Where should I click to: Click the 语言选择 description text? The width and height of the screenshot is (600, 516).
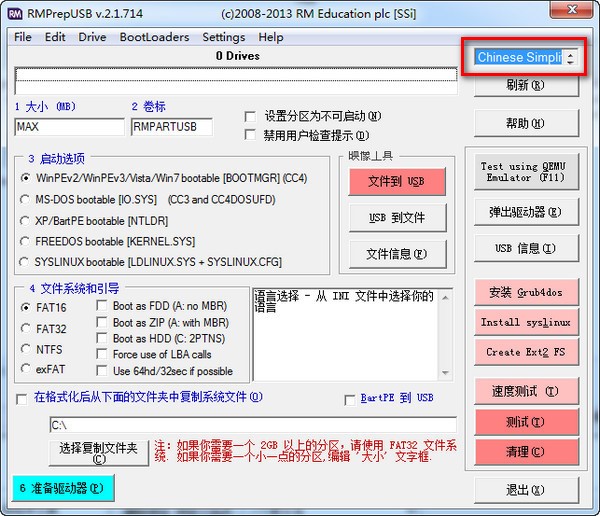[x=344, y=301]
